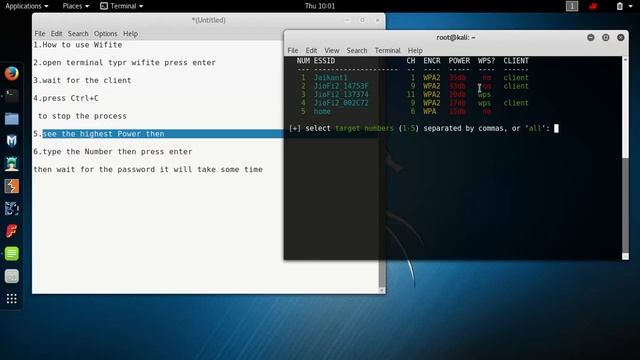Maximize the Untitled editor window
Viewport: 640px width, 360px height.
point(362,20)
